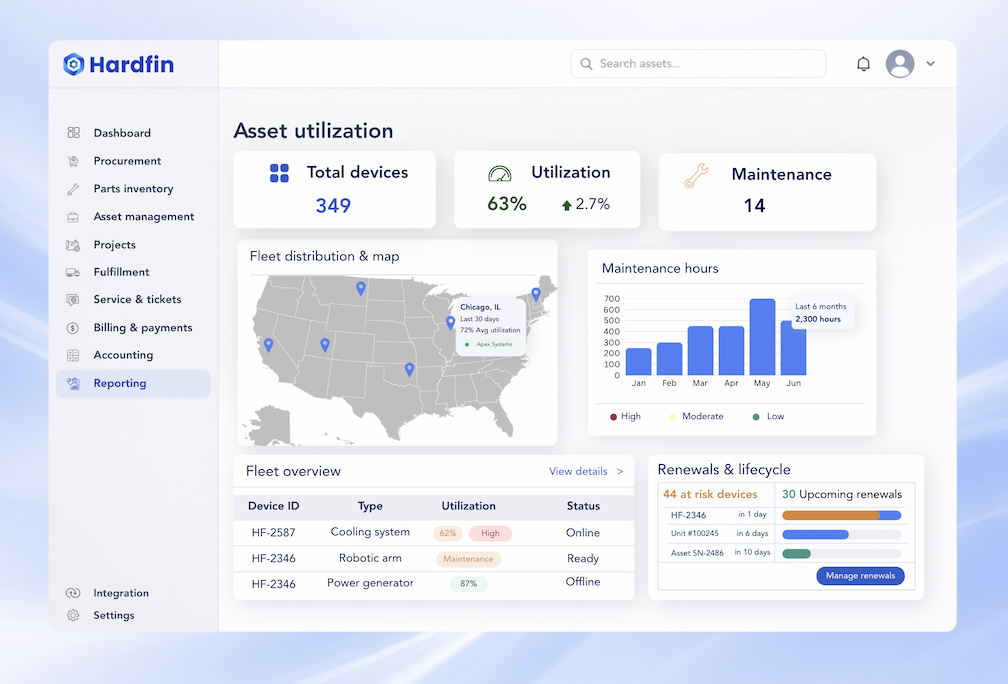
Task: Click the Settings gear icon
Action: click(73, 616)
